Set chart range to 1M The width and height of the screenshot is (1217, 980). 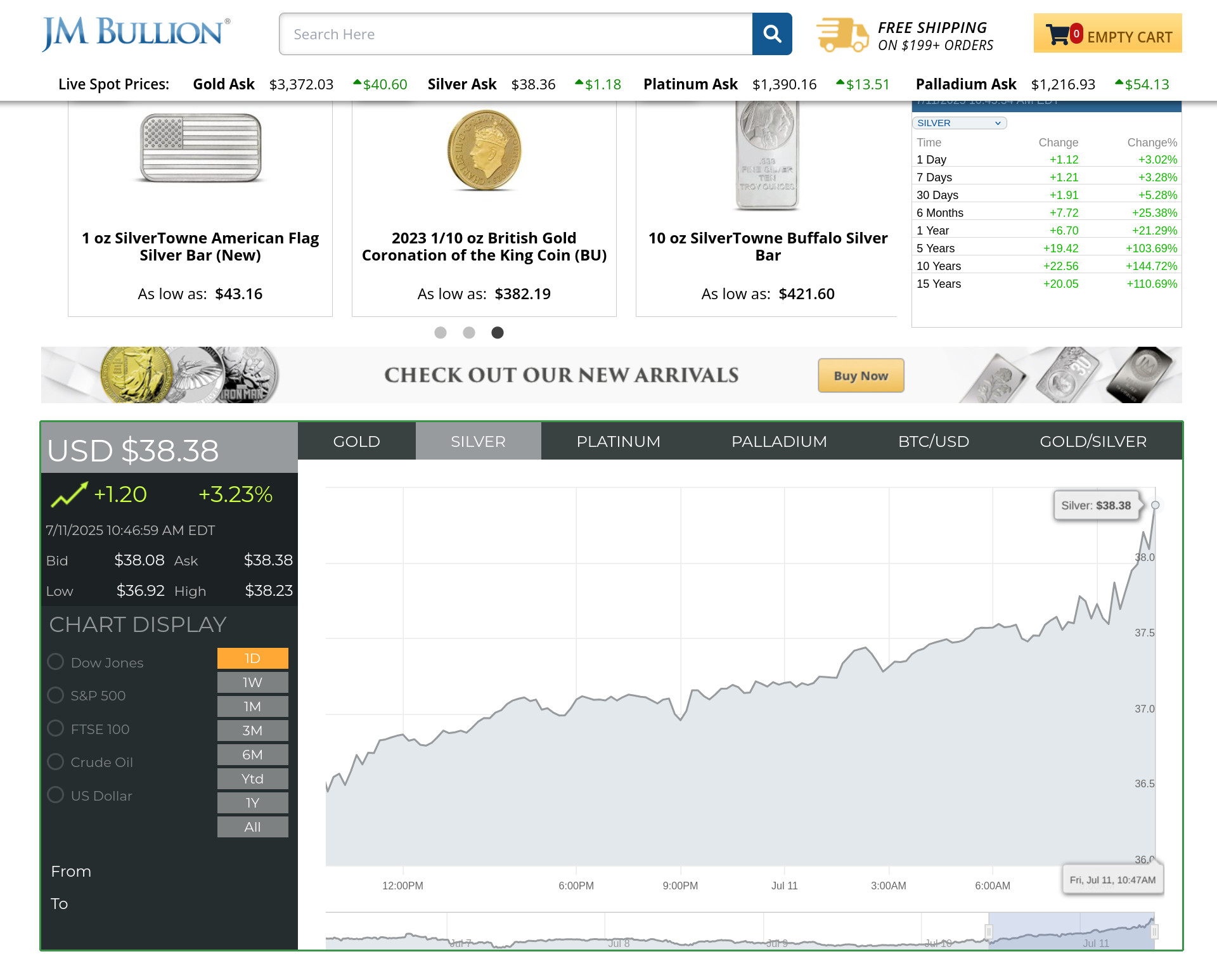coord(253,706)
